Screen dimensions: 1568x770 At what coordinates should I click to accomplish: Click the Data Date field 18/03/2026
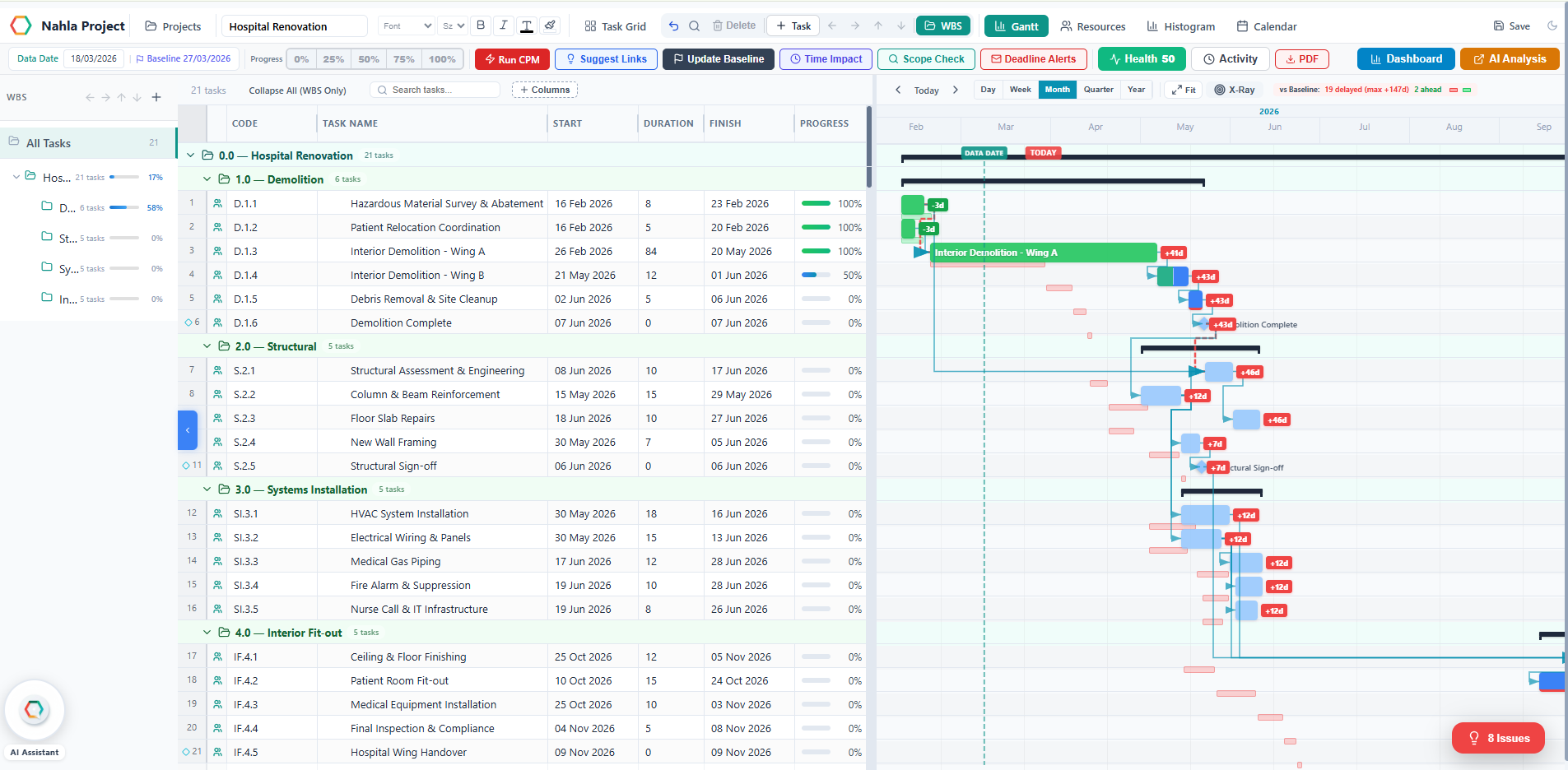pos(93,59)
